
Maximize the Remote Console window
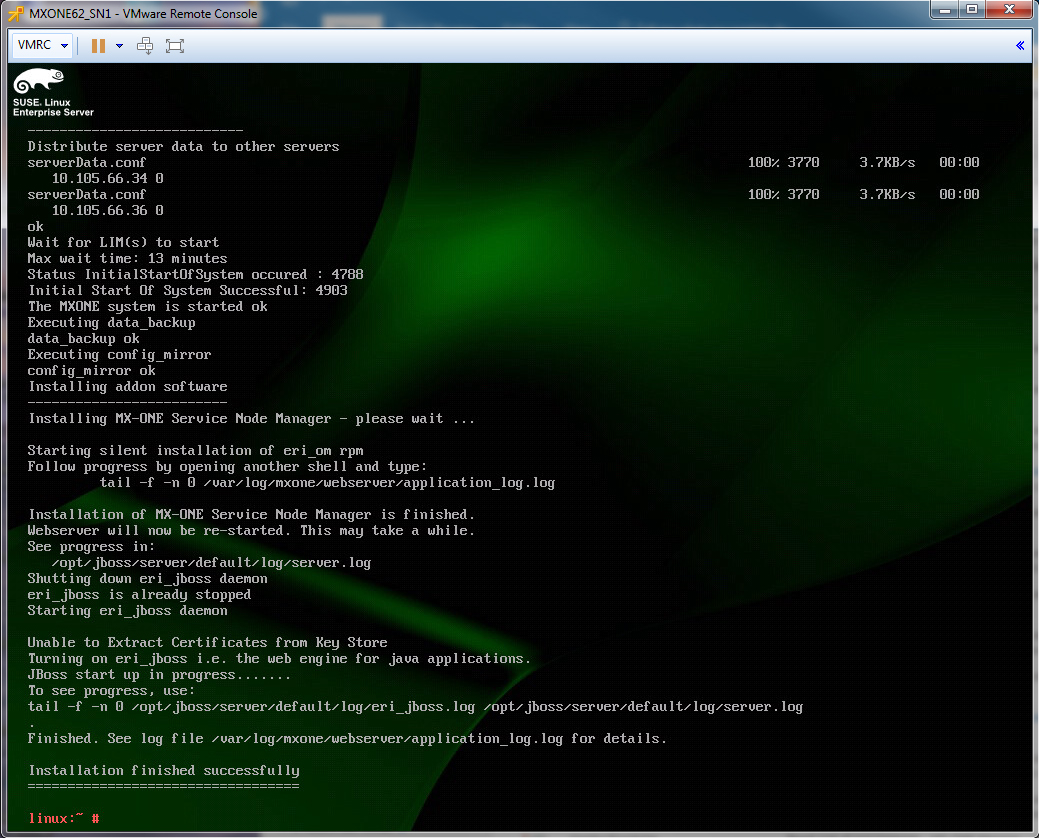coord(971,11)
